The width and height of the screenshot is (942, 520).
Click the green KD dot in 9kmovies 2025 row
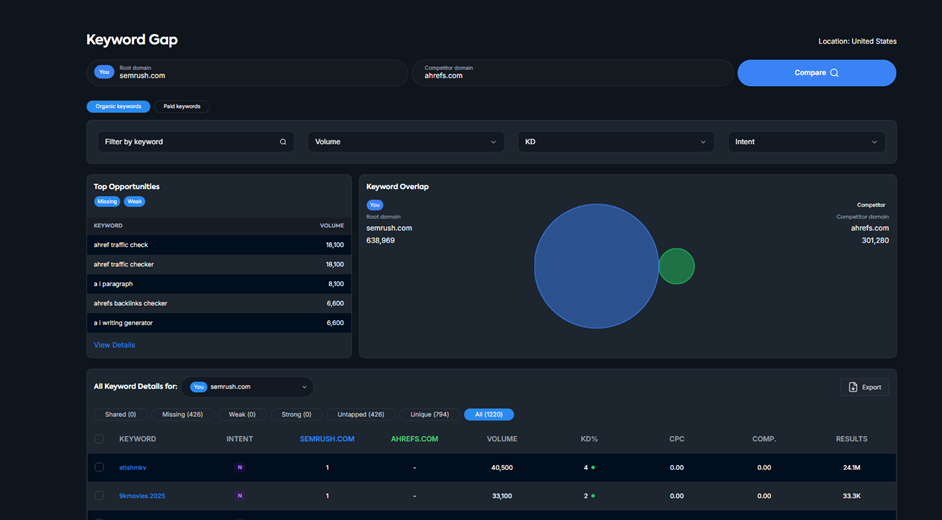(x=593, y=496)
